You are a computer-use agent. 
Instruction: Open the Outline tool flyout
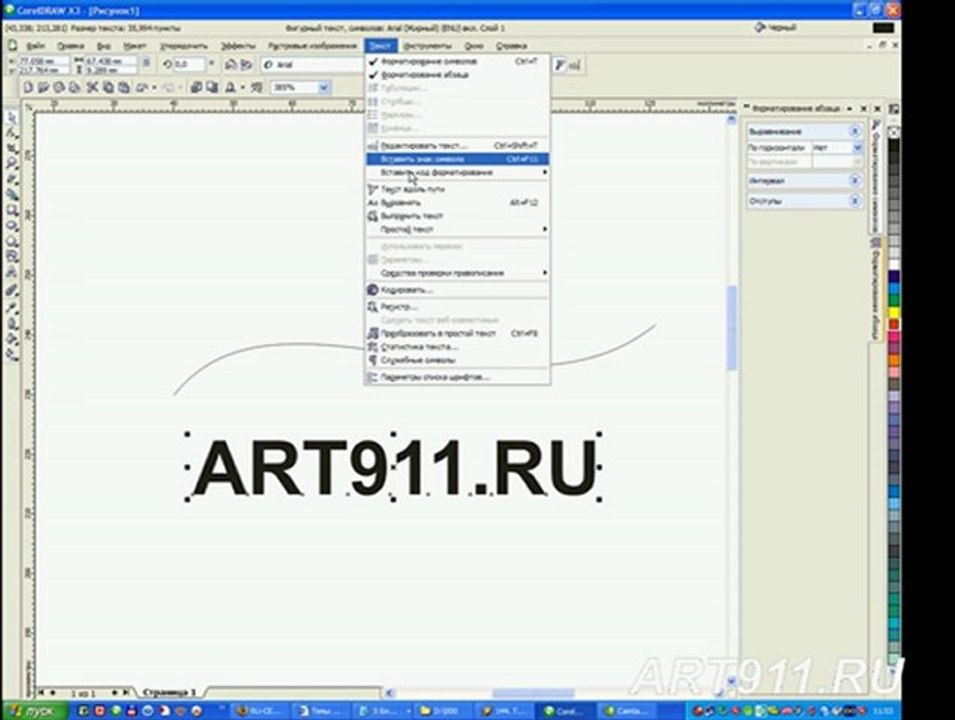(12, 323)
